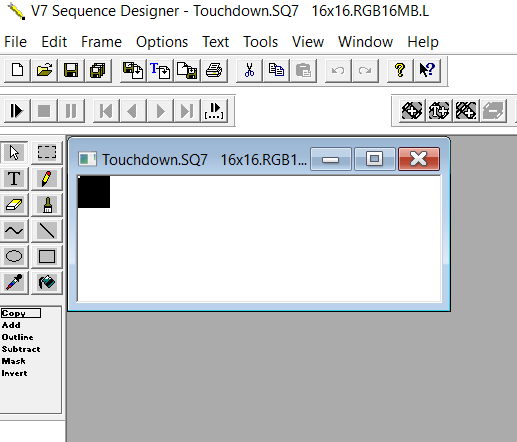Minimize the Touchdown.SQ7 child window
517x442 pixels.
pyautogui.click(x=331, y=159)
